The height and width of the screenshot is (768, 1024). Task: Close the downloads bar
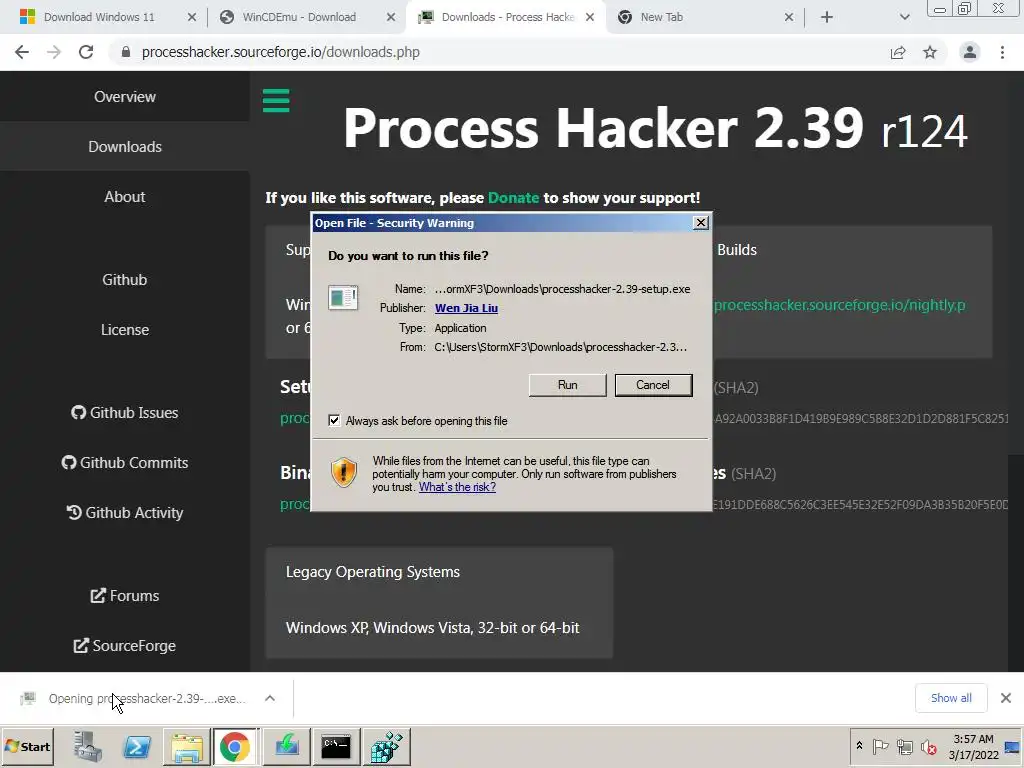coord(1006,698)
